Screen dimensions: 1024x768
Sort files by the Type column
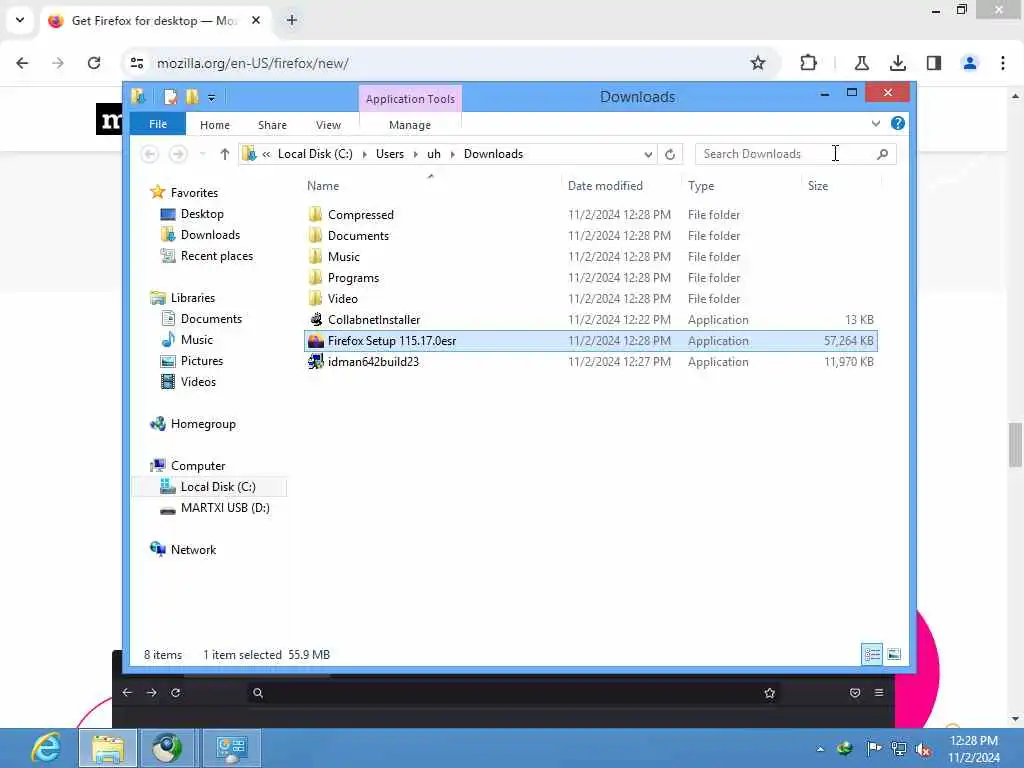pyautogui.click(x=701, y=186)
